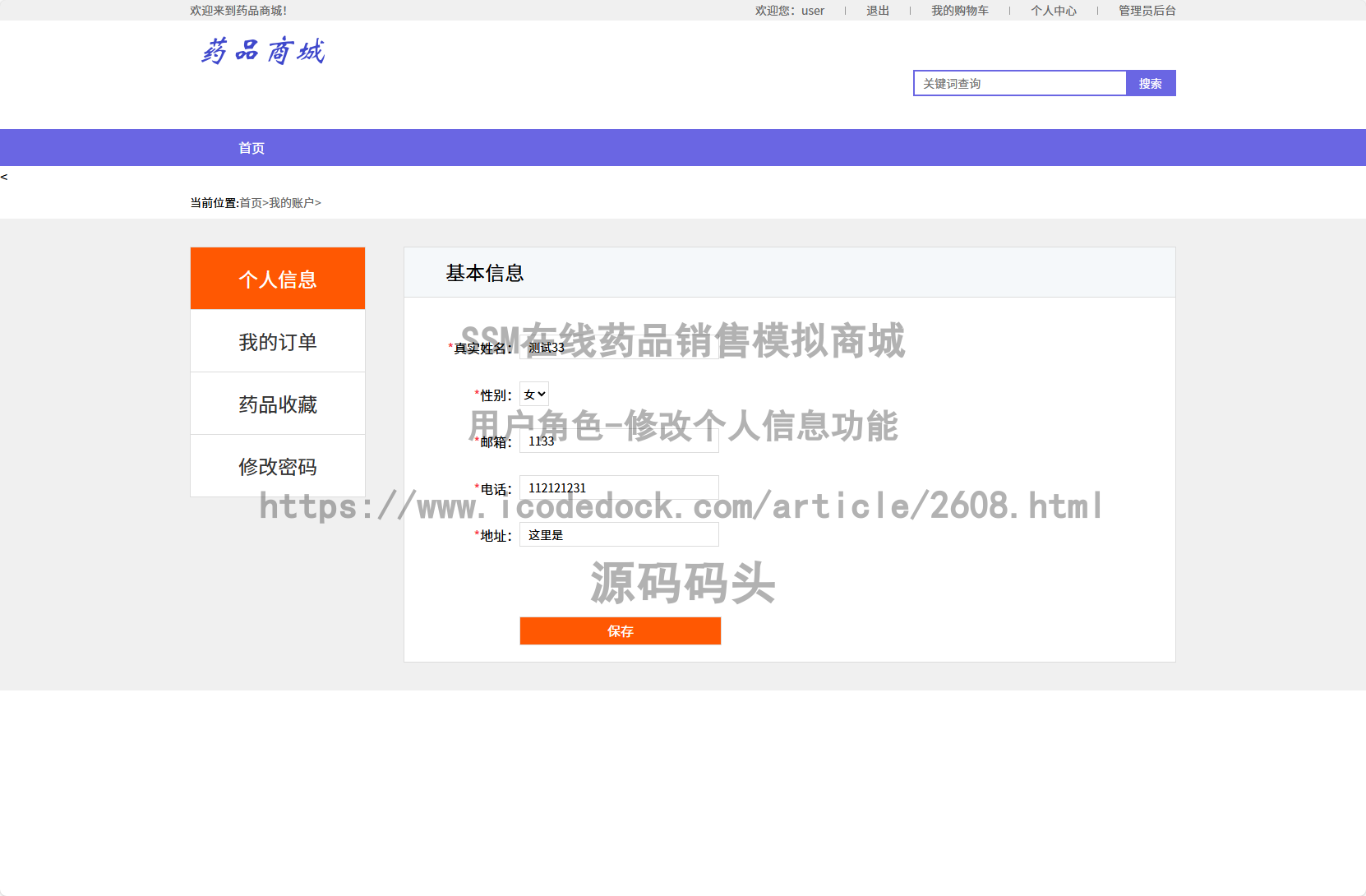Switch to 我的订单 orders tab
This screenshot has height=896, width=1366.
click(277, 340)
